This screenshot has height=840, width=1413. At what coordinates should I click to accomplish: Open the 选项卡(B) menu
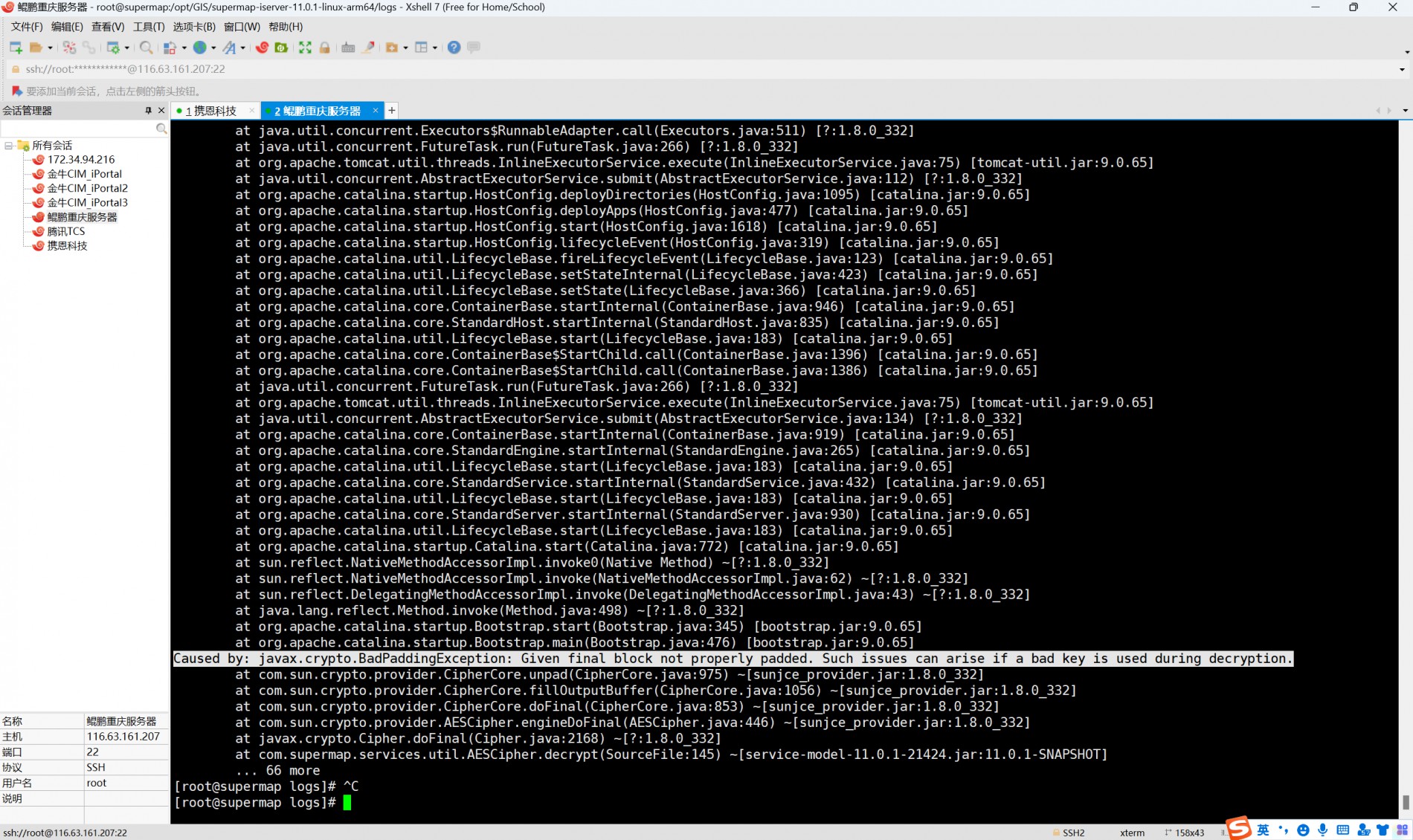[x=194, y=27]
